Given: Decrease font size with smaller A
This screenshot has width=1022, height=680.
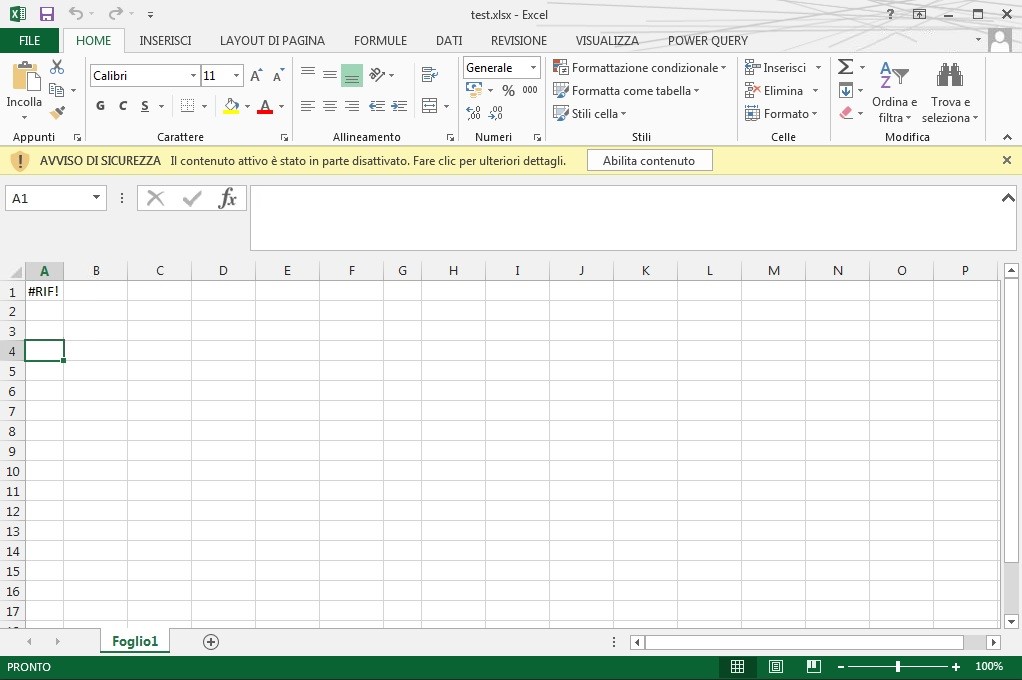Looking at the screenshot, I should [x=278, y=76].
